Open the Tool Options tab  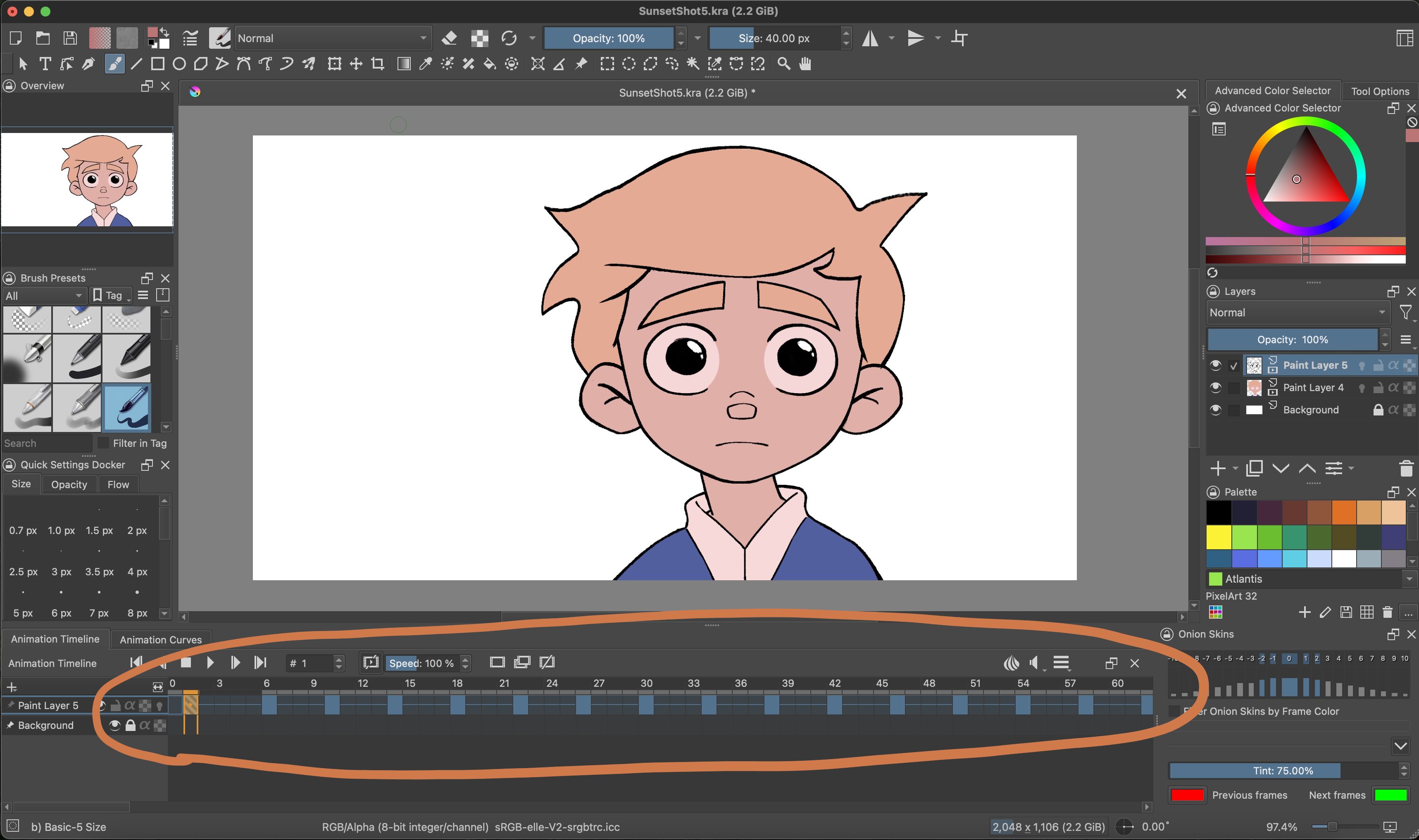[x=1379, y=91]
